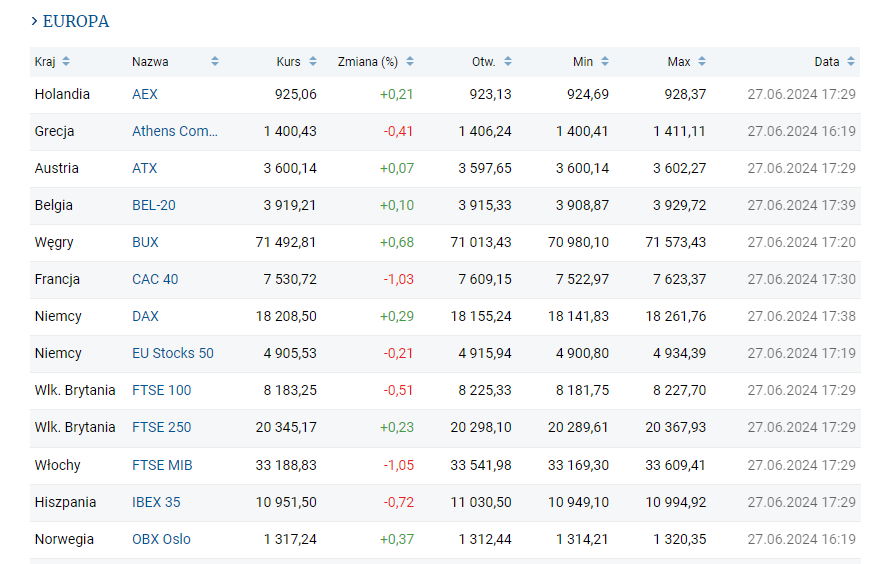Expand the EUROPA section chevron
The image size is (888, 564).
(35, 21)
